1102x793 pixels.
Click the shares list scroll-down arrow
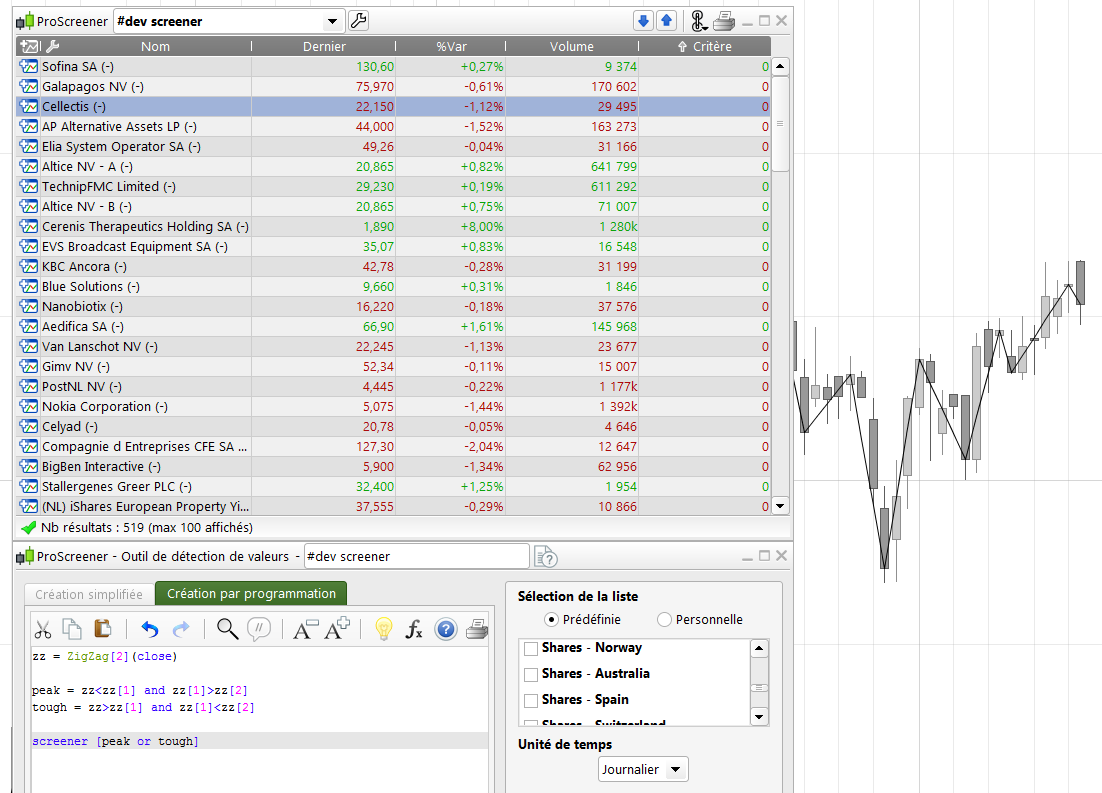759,717
